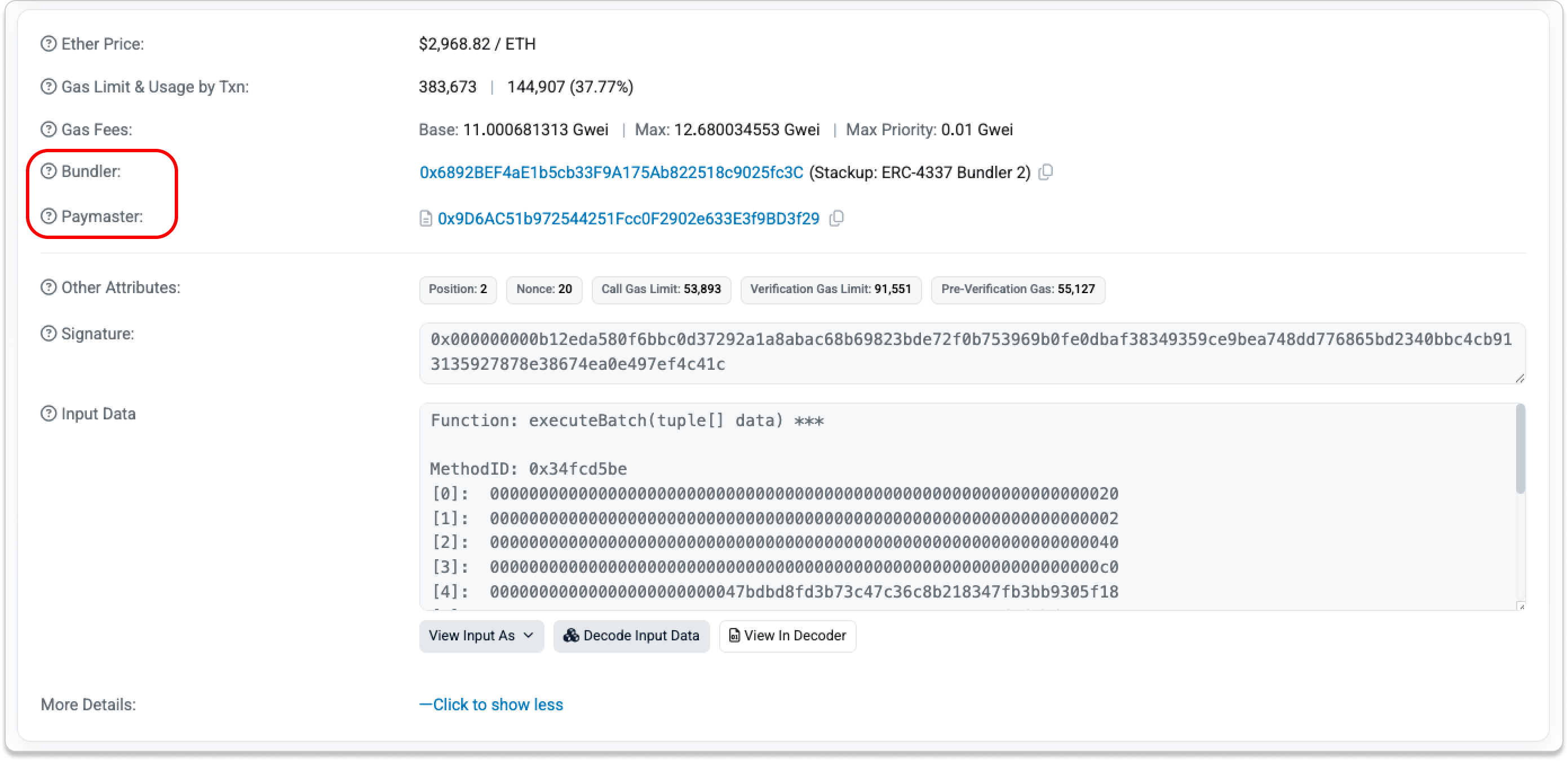Click the Other Attributes help icon
This screenshot has height=761, width=1568.
[48, 287]
